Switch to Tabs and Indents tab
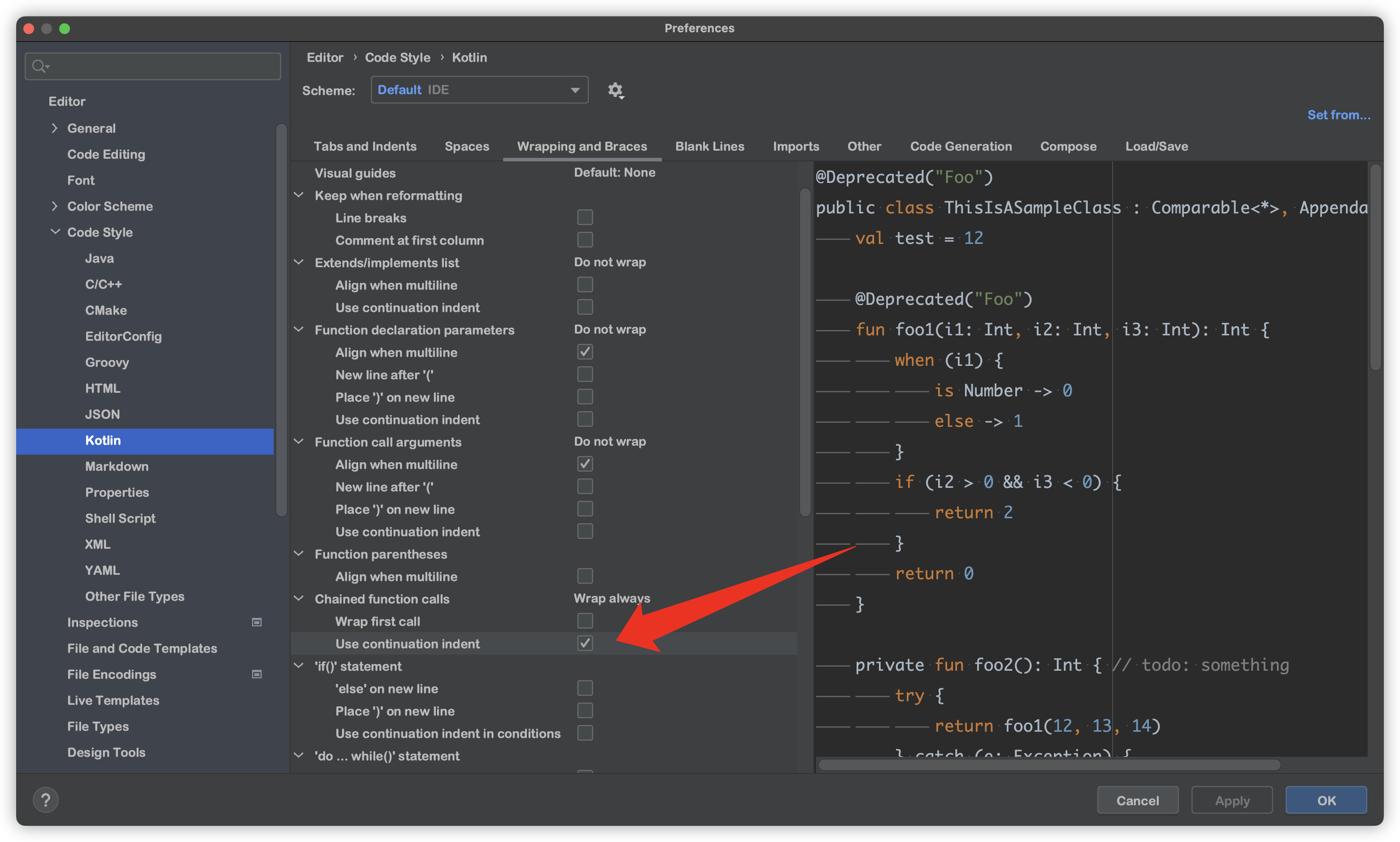This screenshot has width=1400, height=842. pos(365,146)
